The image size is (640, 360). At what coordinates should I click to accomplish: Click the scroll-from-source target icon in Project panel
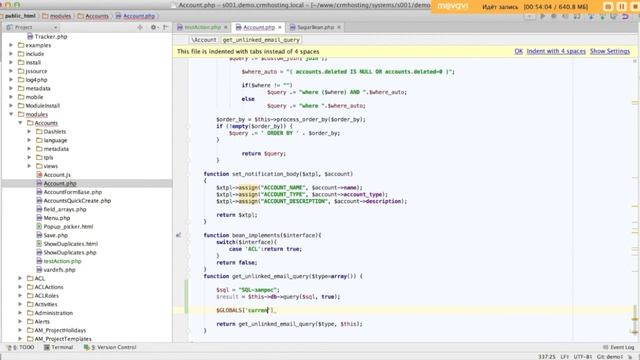click(x=140, y=27)
